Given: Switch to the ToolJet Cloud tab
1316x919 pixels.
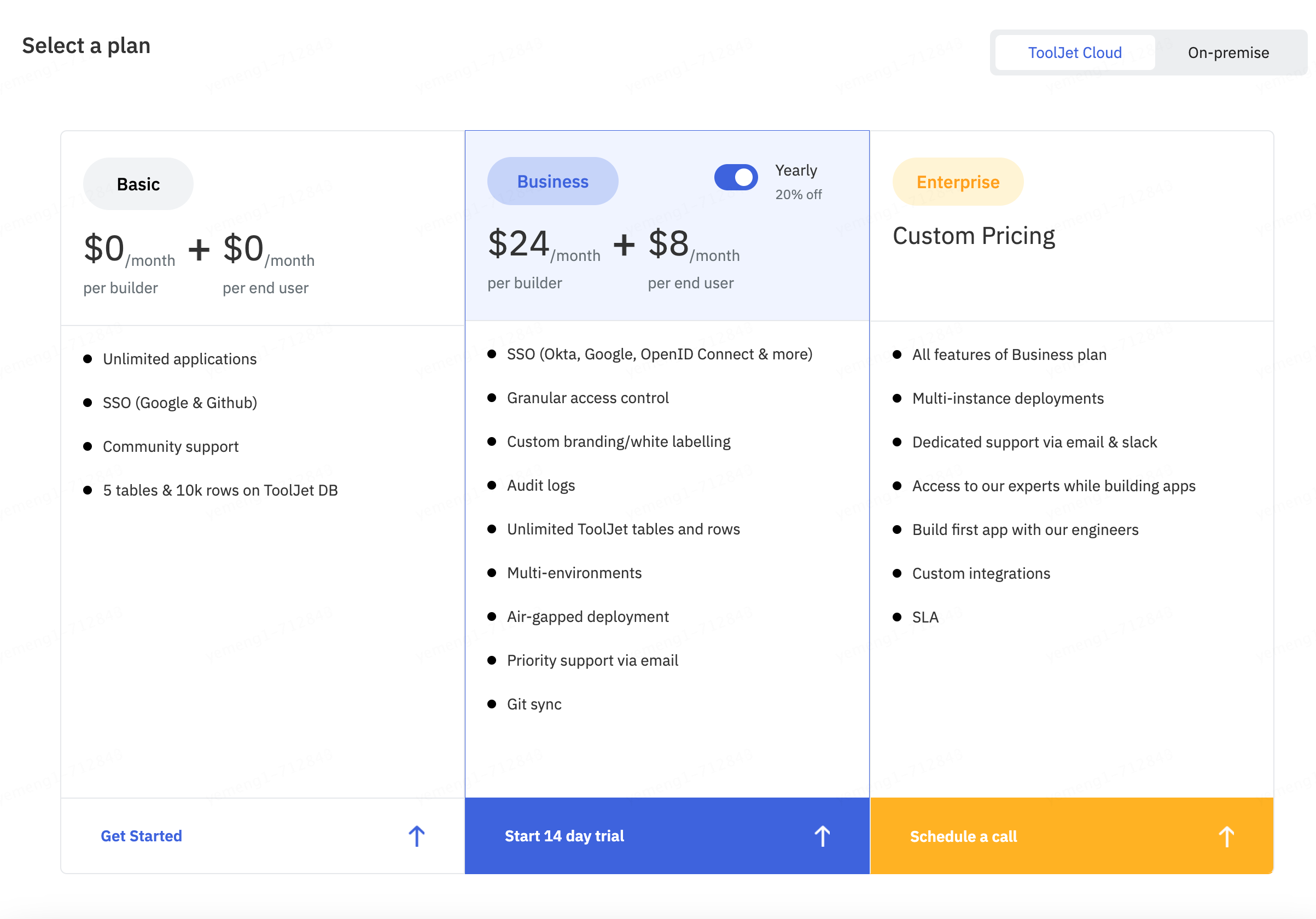Looking at the screenshot, I should (x=1074, y=53).
